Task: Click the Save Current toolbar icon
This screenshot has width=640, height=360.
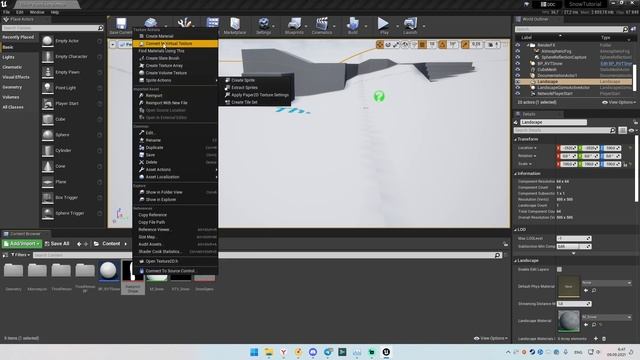Action: 121,24
